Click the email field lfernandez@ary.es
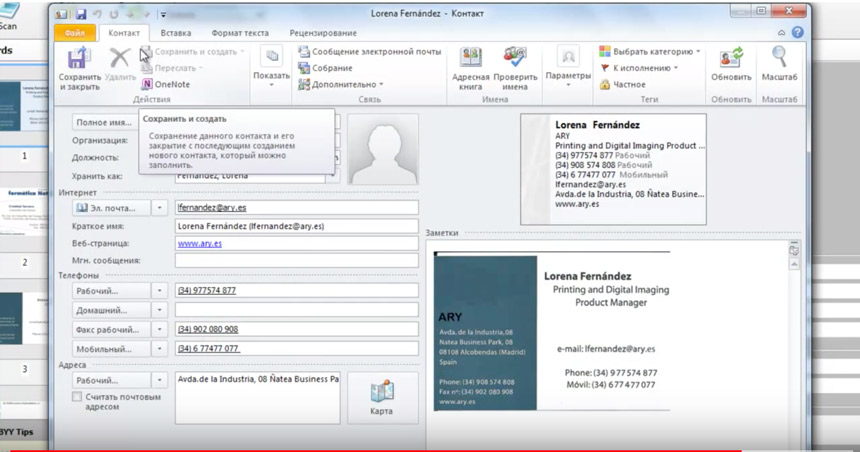Image resolution: width=860 pixels, height=452 pixels. pyautogui.click(x=297, y=207)
